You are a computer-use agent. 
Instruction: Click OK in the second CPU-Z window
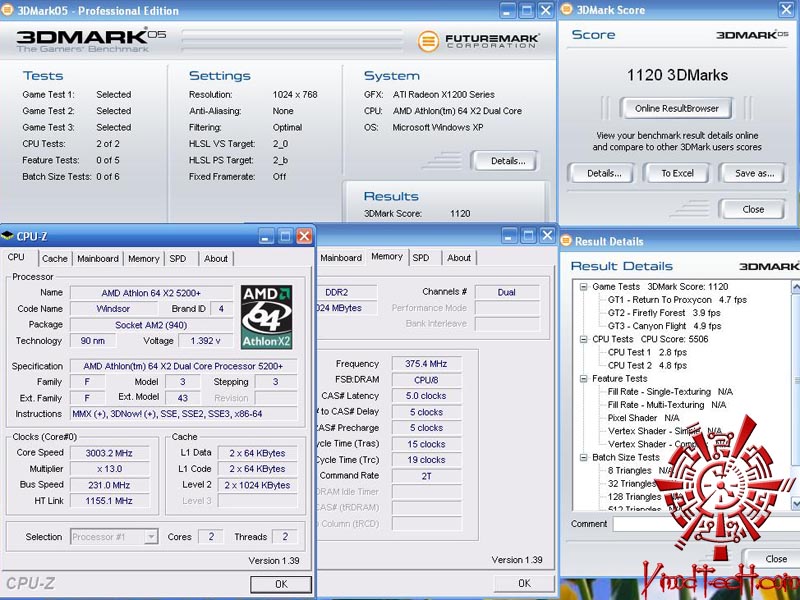coord(524,583)
